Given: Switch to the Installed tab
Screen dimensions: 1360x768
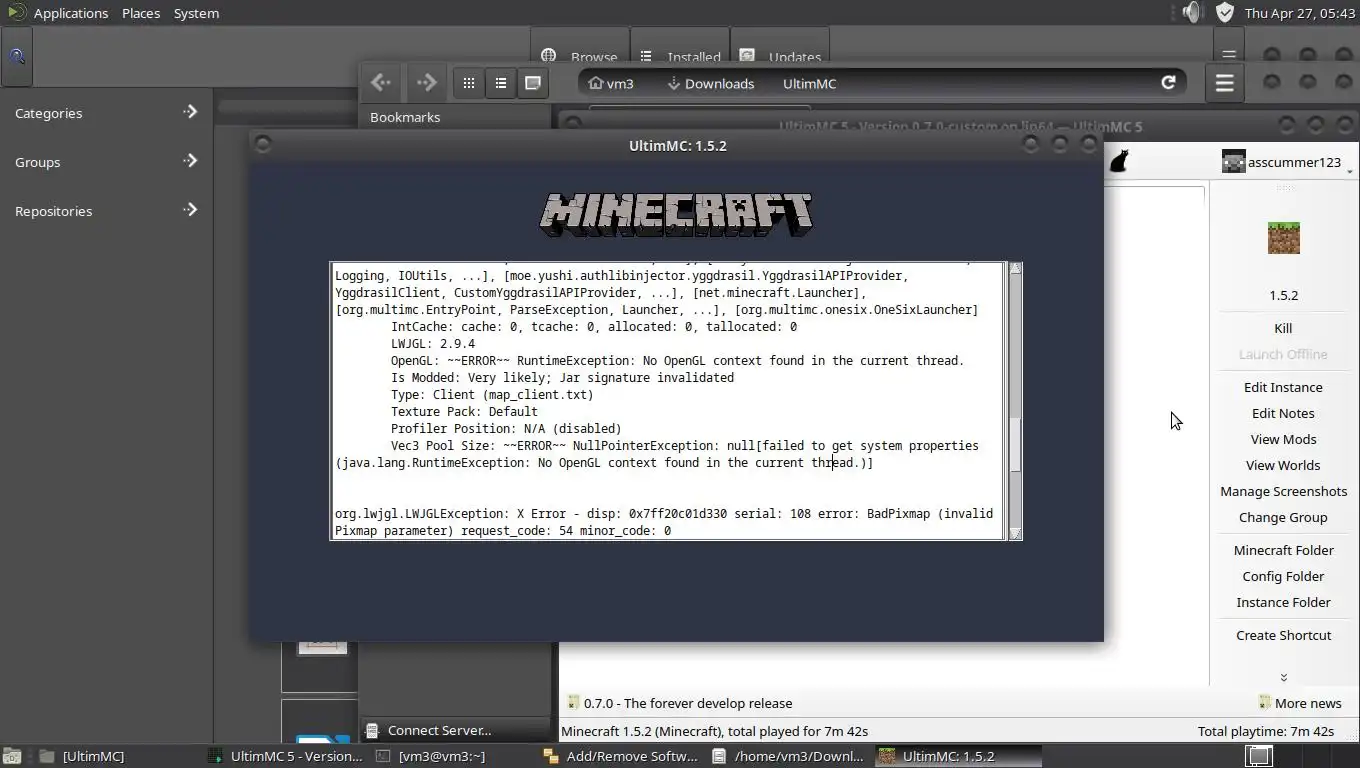Looking at the screenshot, I should 680,57.
